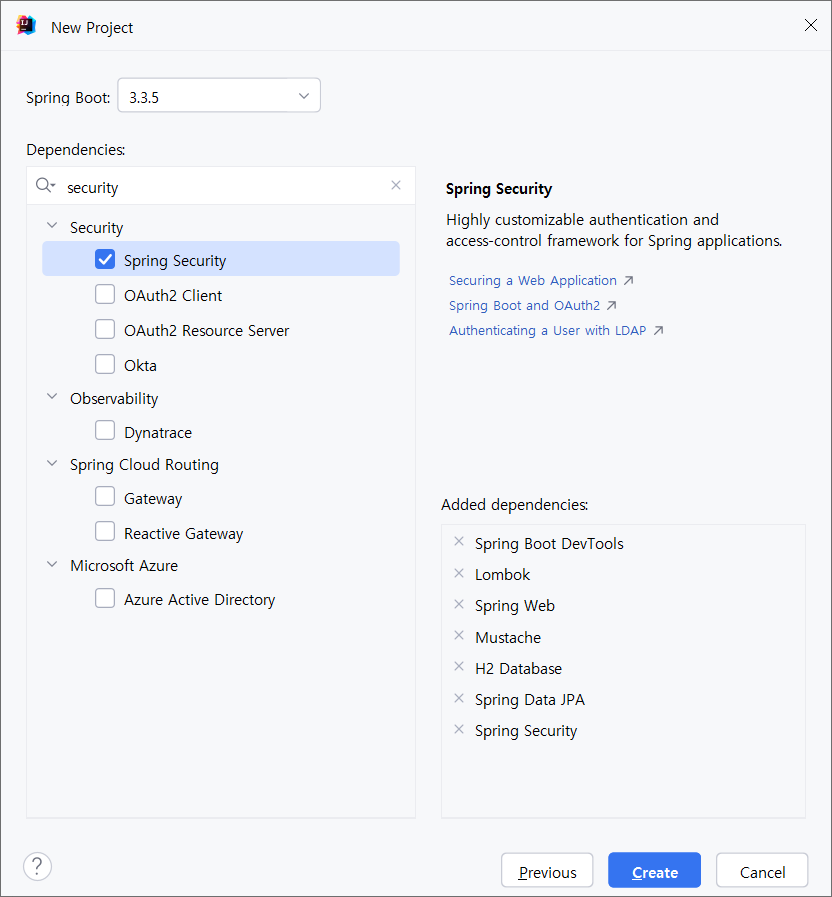Select H2 Database text in added dependencies

[518, 668]
